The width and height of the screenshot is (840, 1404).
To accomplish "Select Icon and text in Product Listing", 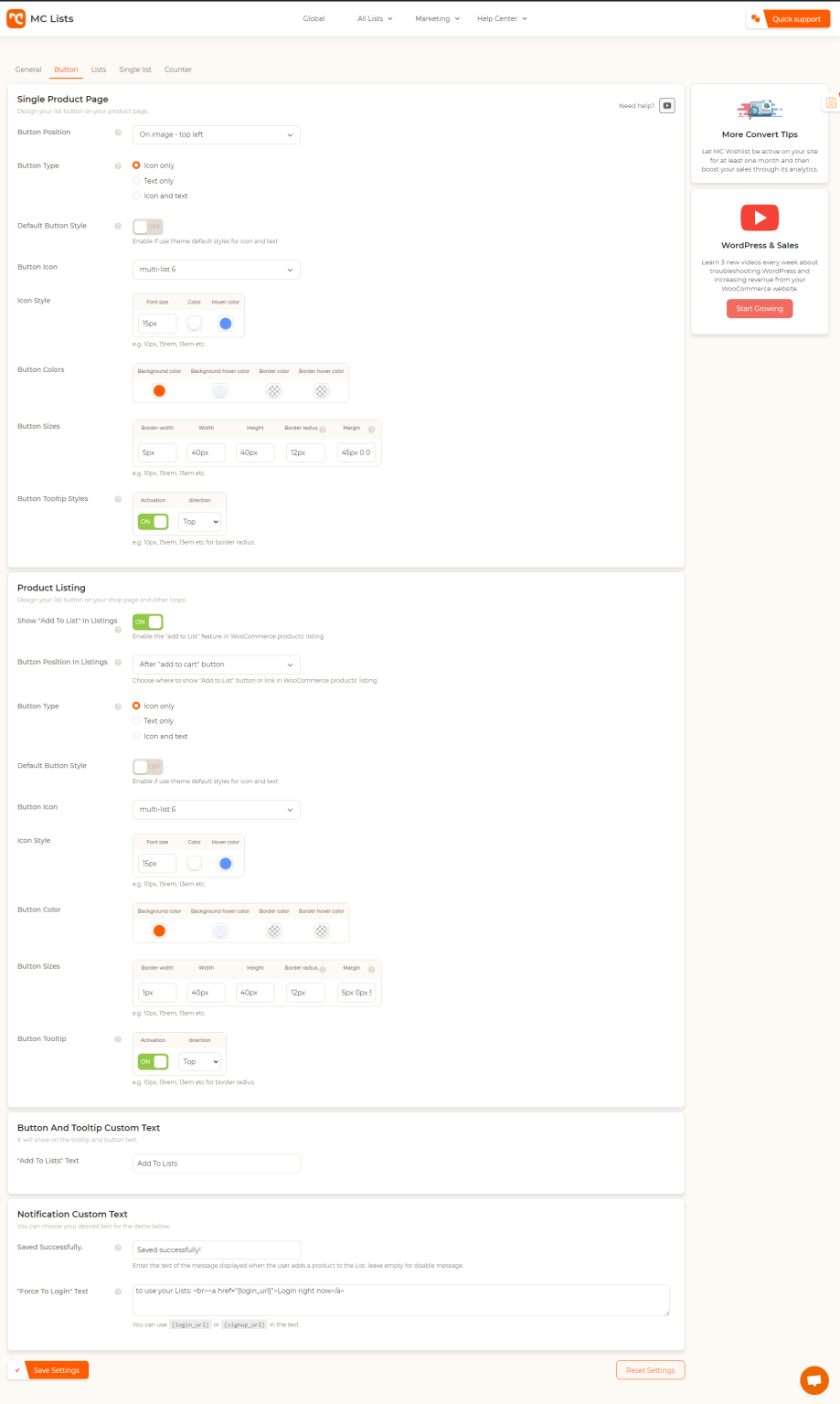I will pyautogui.click(x=136, y=736).
